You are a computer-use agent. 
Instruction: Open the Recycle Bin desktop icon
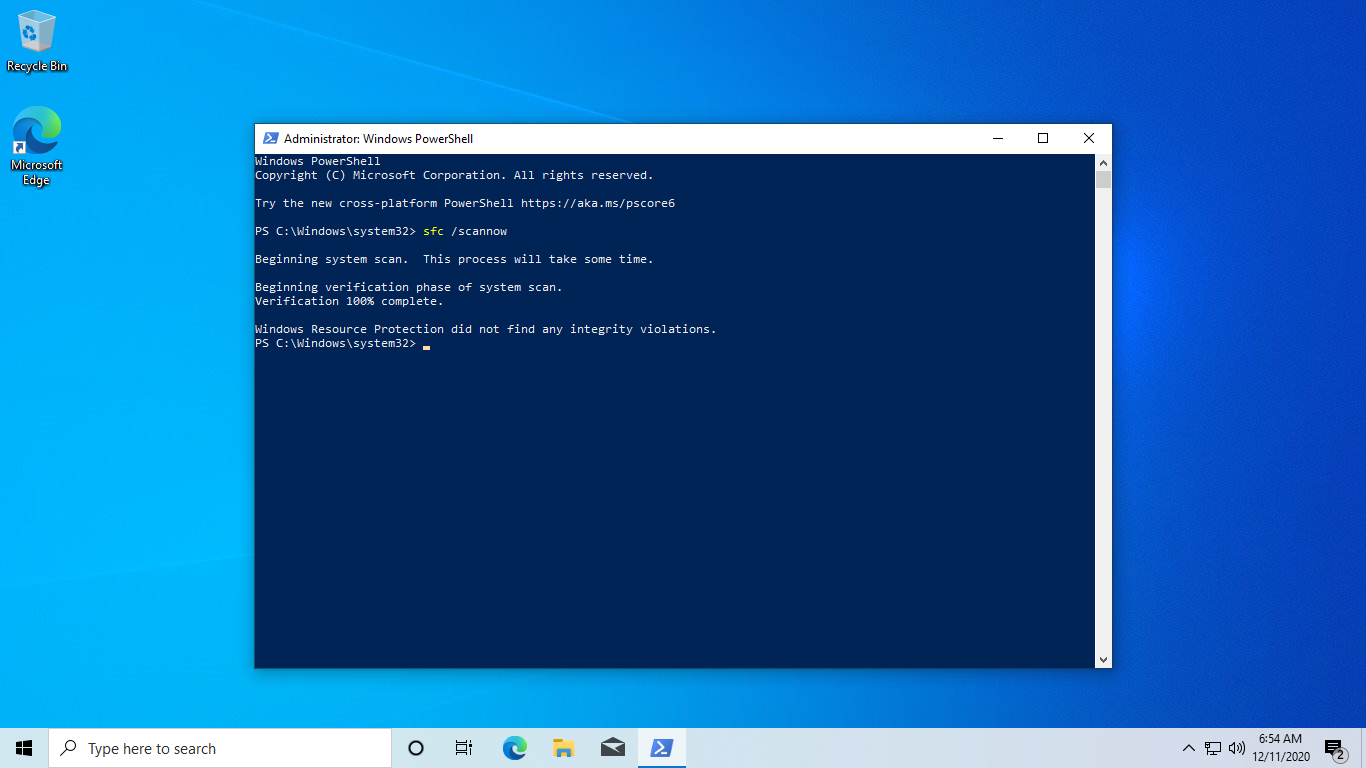coord(37,42)
